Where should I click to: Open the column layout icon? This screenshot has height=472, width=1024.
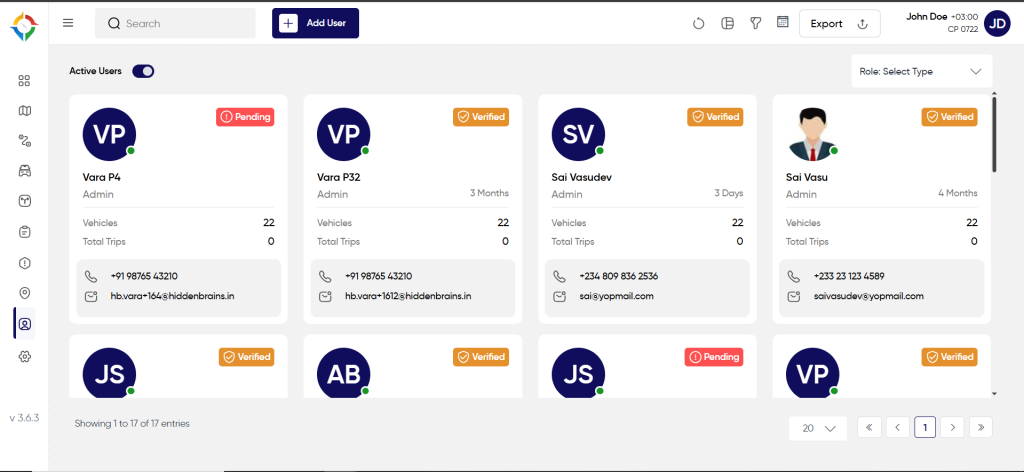[x=728, y=24]
